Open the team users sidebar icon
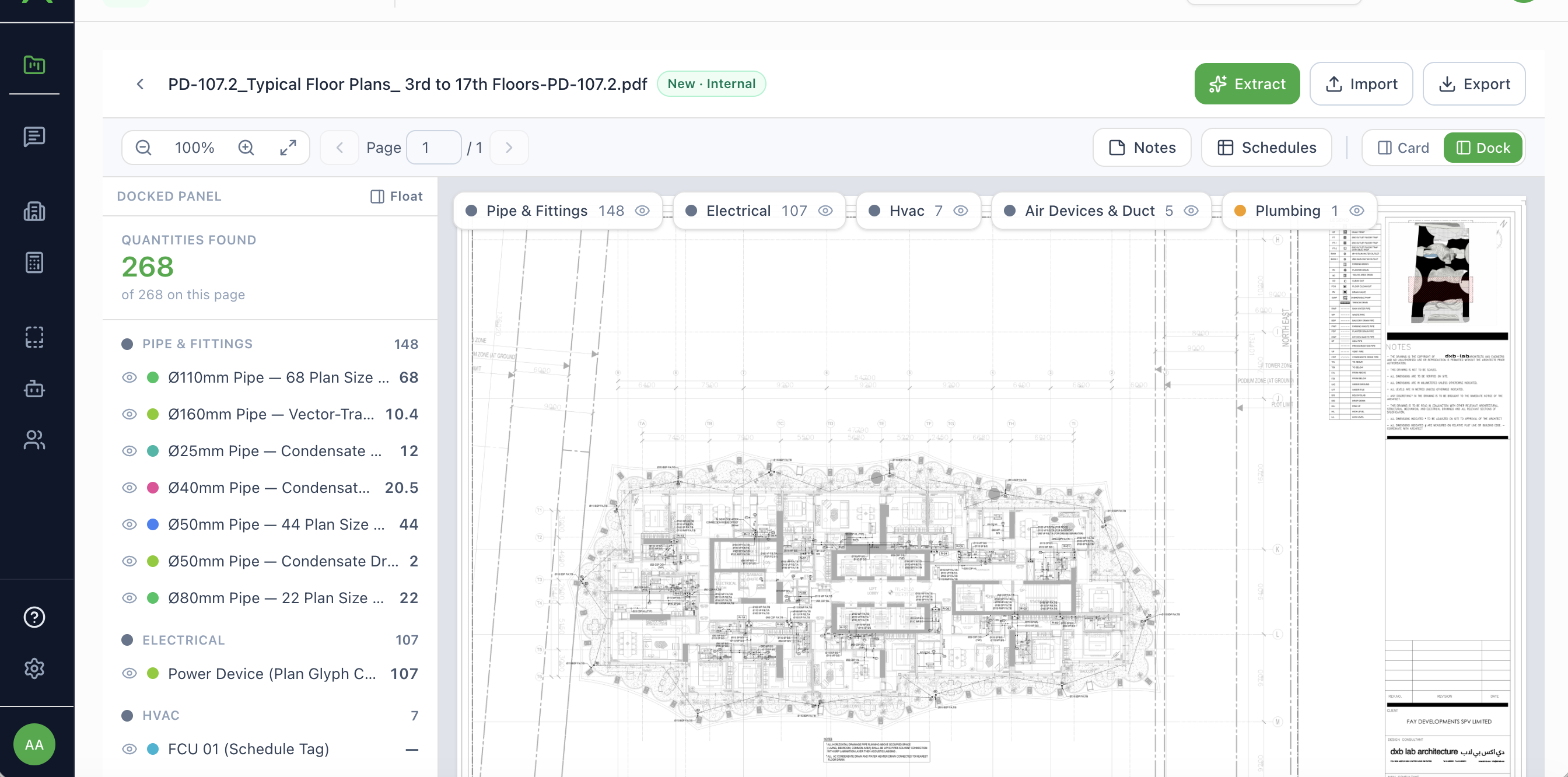Image resolution: width=1568 pixels, height=777 pixels. point(34,439)
